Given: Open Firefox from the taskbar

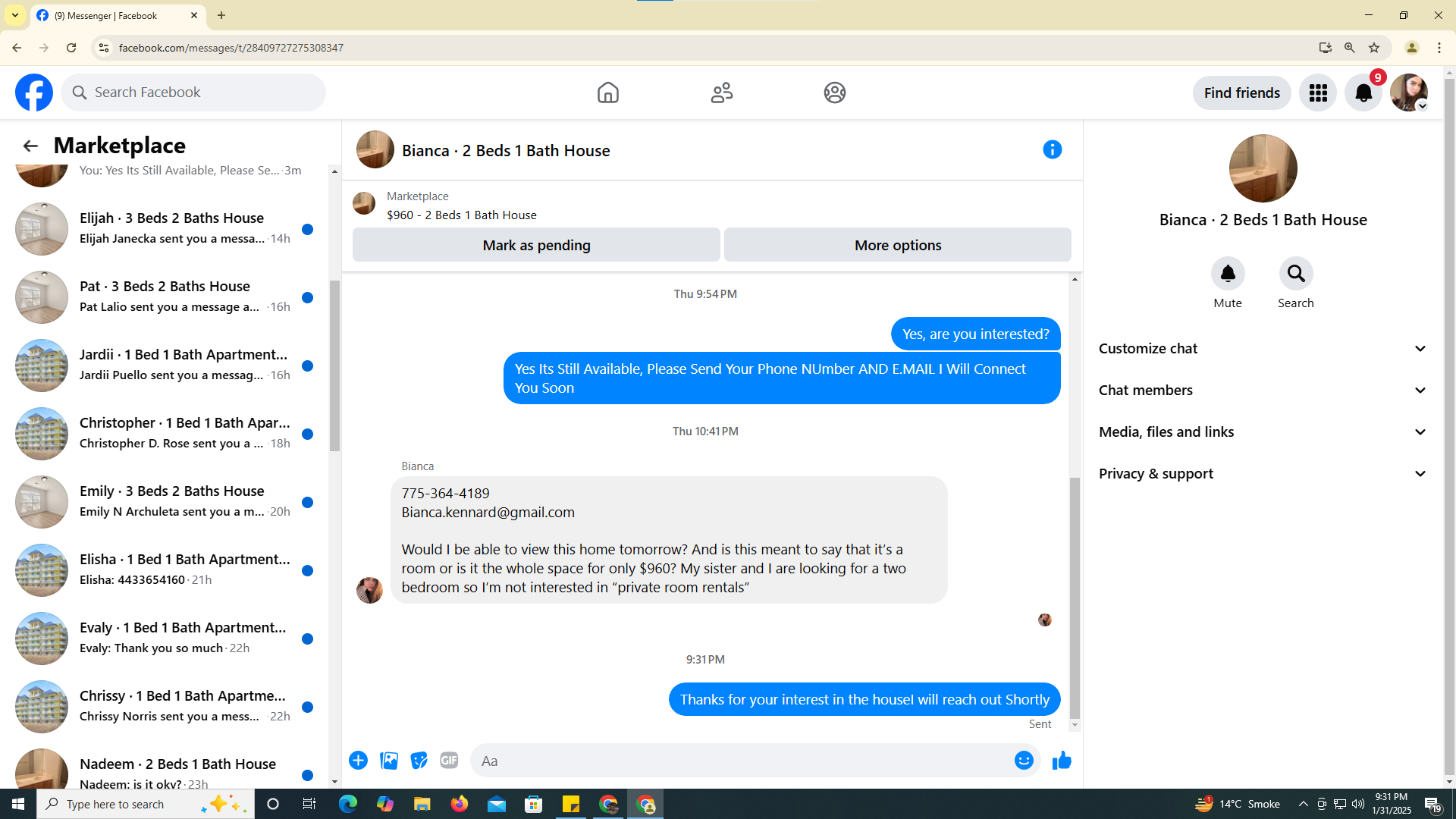Looking at the screenshot, I should (460, 804).
